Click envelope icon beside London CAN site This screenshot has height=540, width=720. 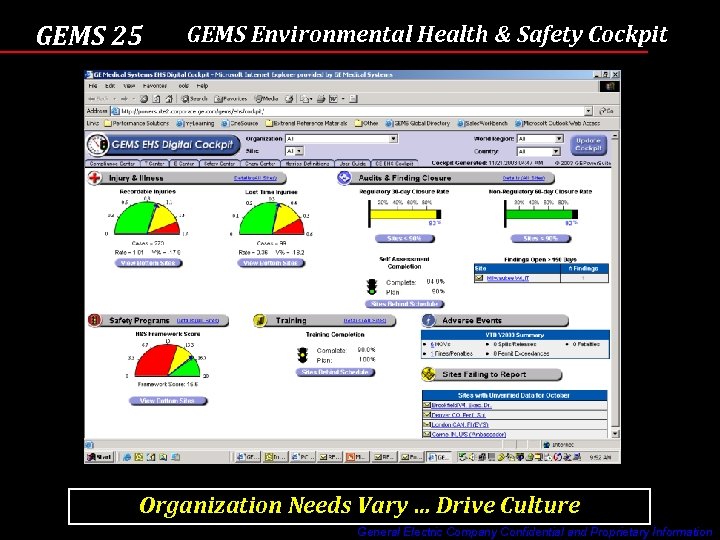pyautogui.click(x=427, y=424)
